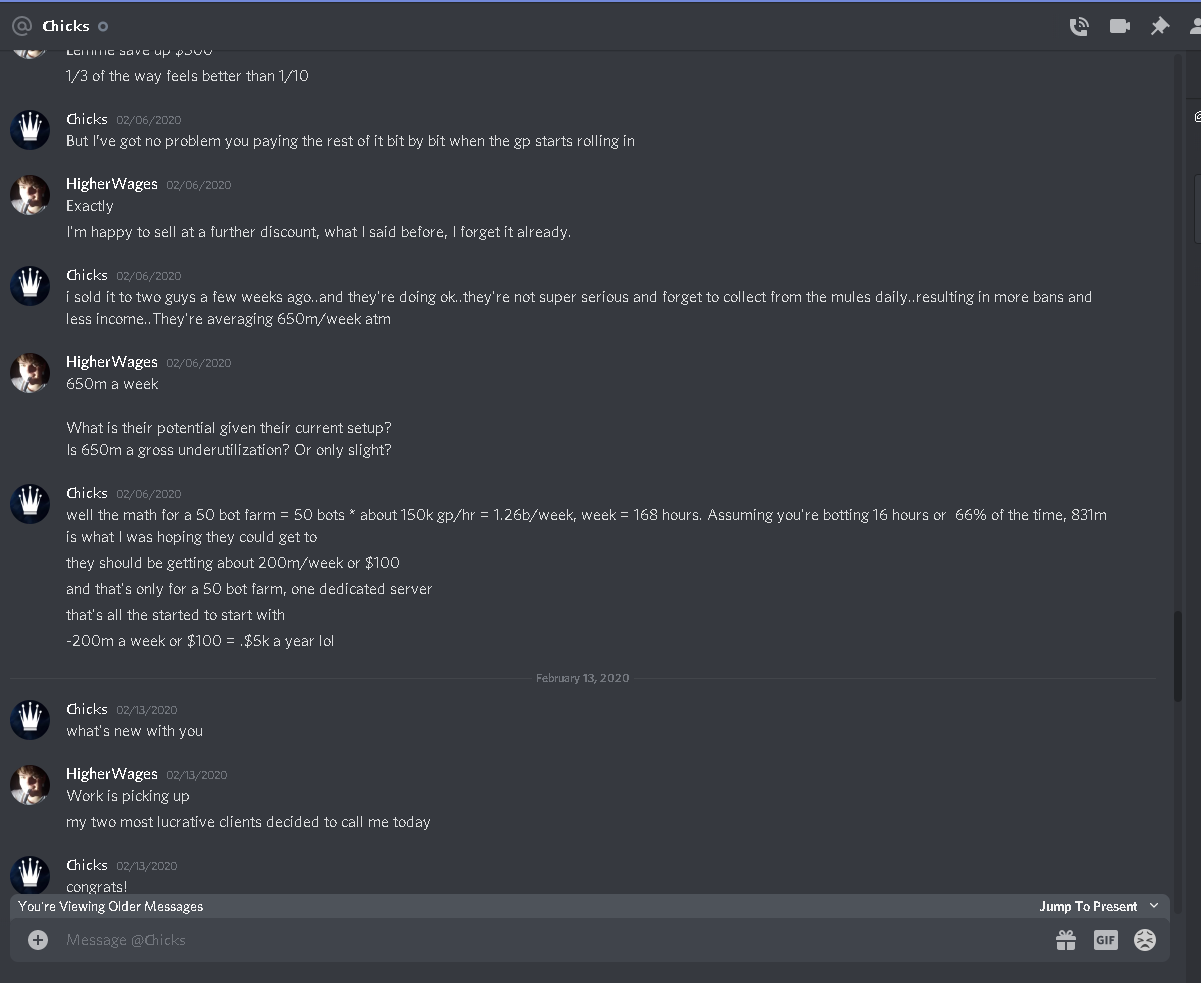Open HigherWages avatar beside 'Exactly' message

tap(30, 195)
